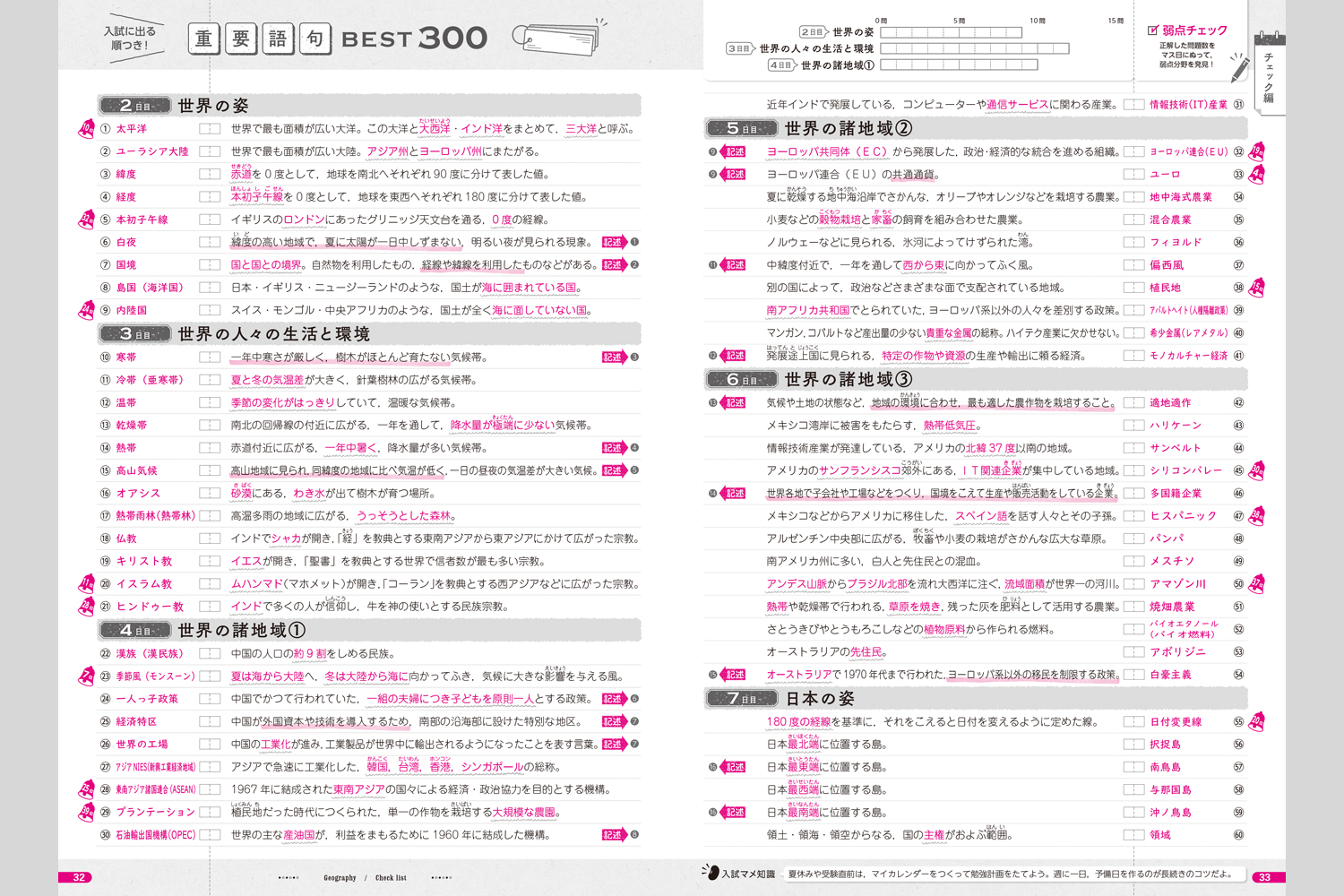1344x896 pixels.
Task: Click the 入試に出る順つき! label
Action: pyautogui.click(x=129, y=38)
